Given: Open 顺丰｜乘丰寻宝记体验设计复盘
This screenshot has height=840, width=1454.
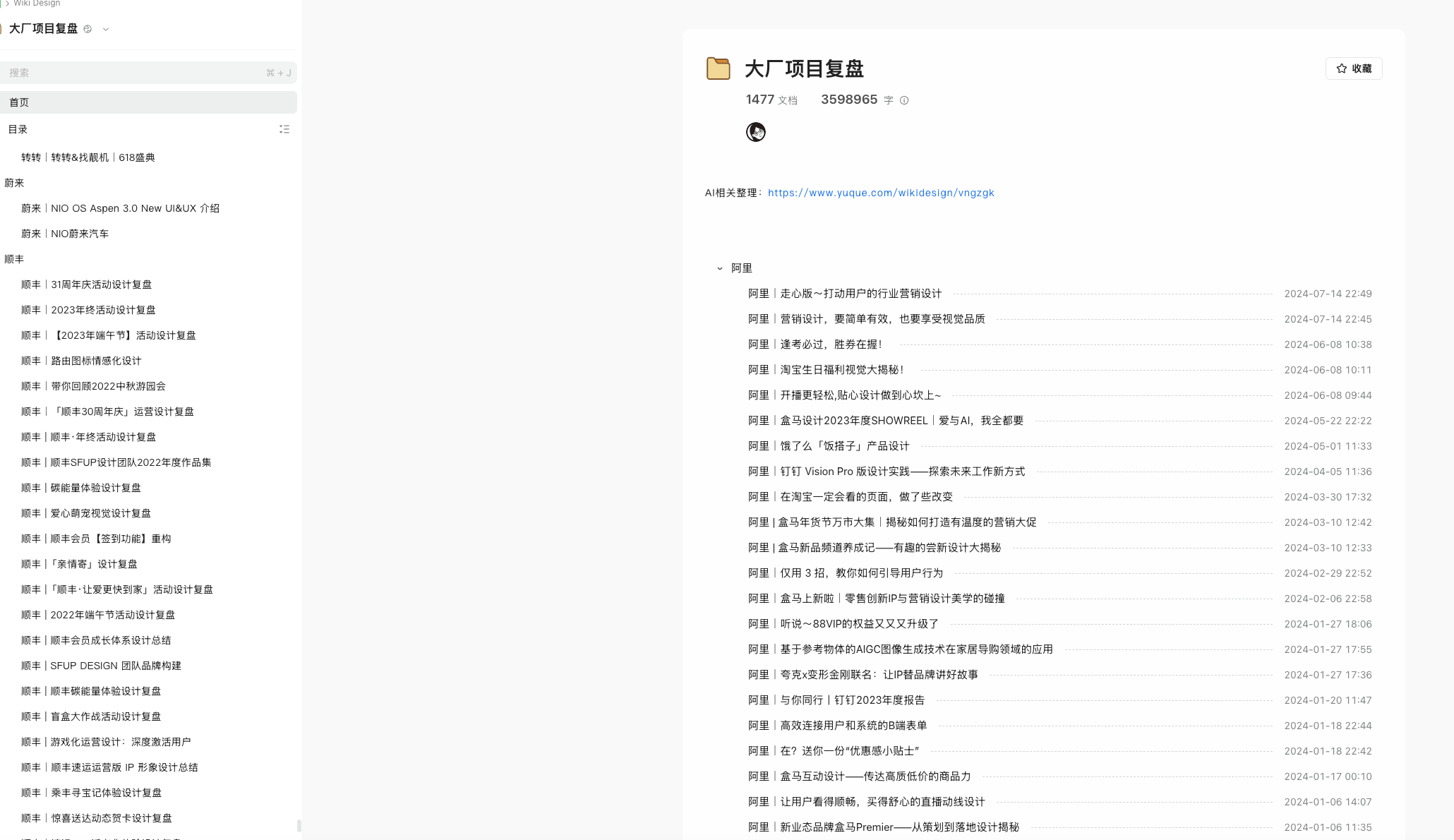Looking at the screenshot, I should [91, 793].
